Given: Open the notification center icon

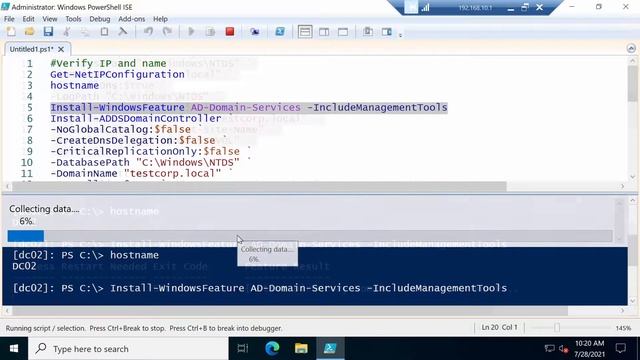Looking at the screenshot, I should (621, 349).
